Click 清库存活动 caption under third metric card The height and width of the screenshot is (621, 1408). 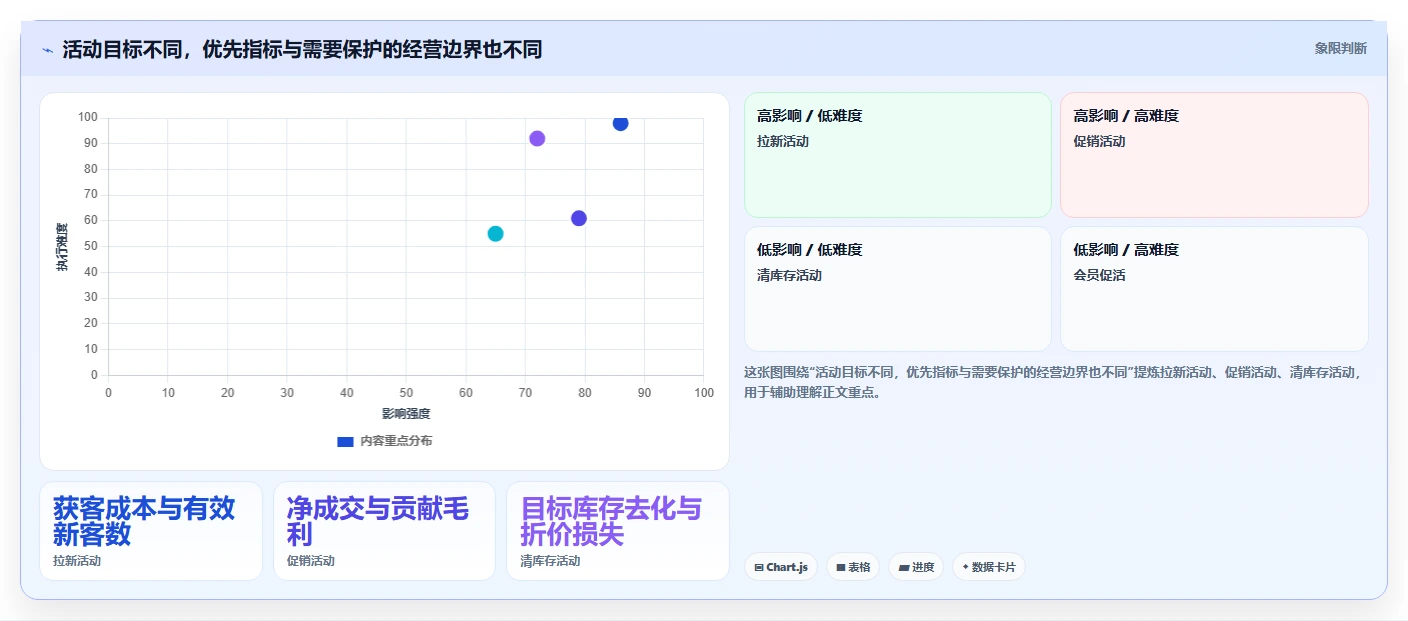pyautogui.click(x=550, y=561)
